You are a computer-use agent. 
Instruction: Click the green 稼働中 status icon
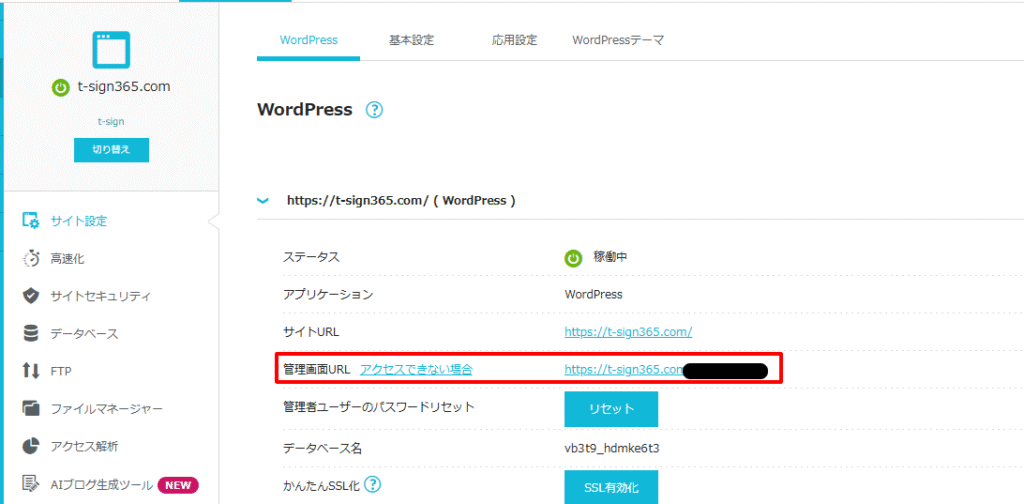tap(573, 259)
